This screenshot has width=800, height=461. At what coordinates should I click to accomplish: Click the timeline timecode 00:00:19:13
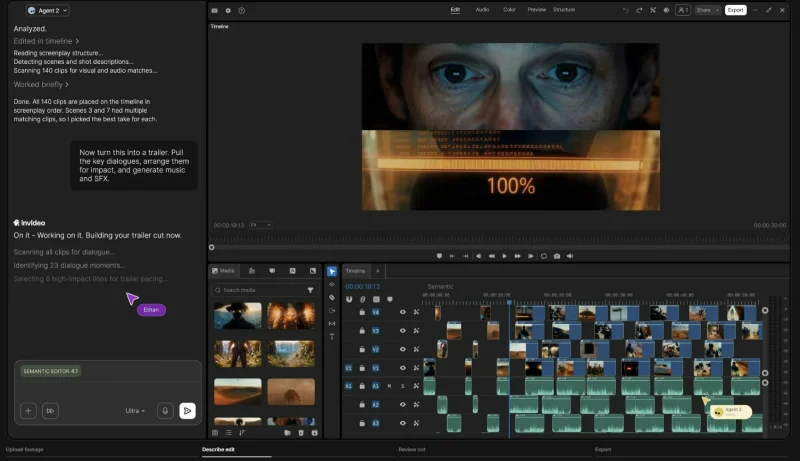(362, 287)
